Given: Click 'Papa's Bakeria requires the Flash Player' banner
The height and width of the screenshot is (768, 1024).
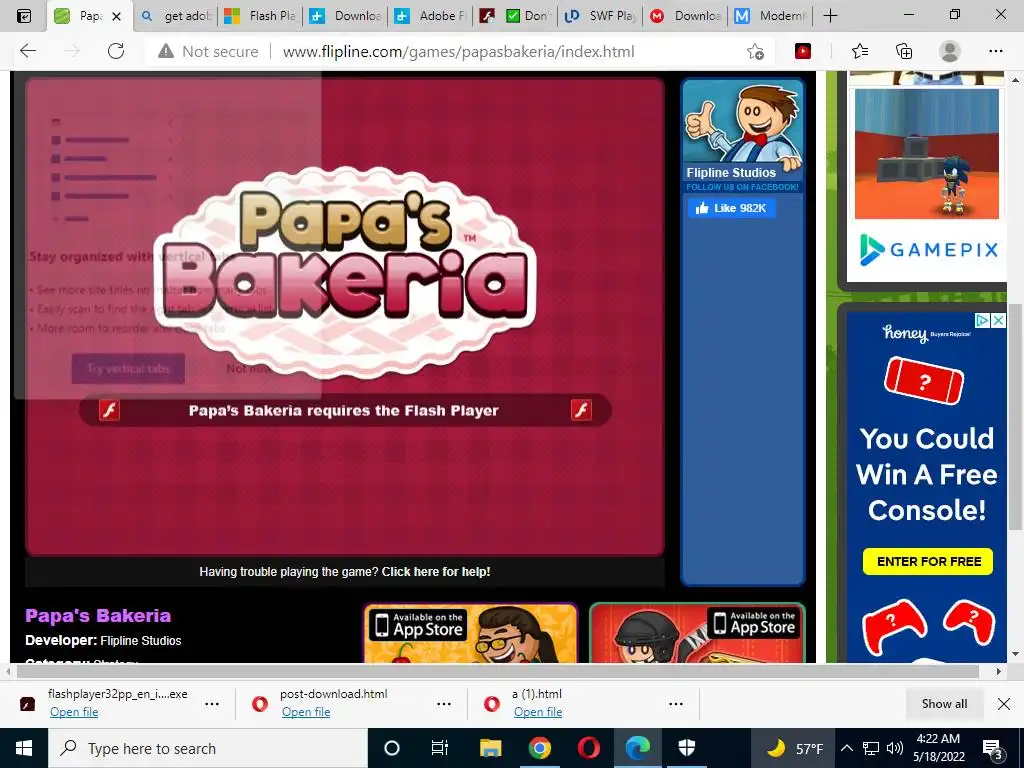Looking at the screenshot, I should click(345, 410).
